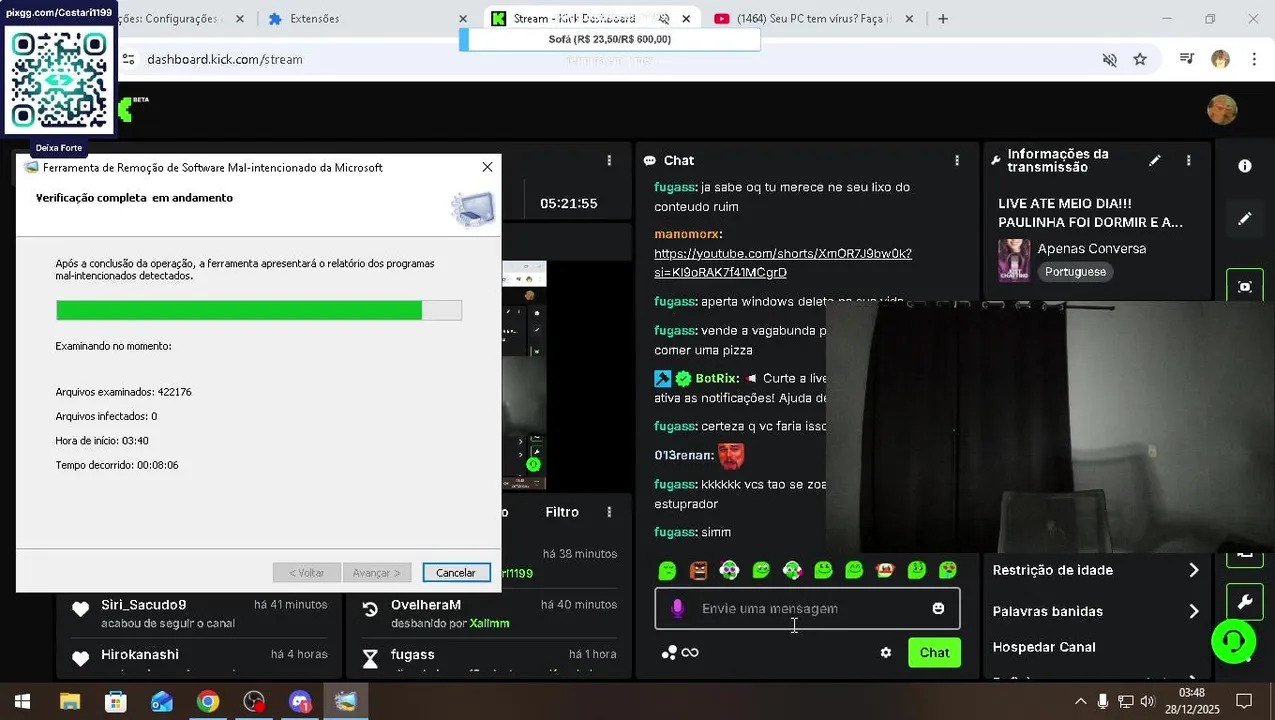Click the Envie uma mensagem input field

point(807,608)
